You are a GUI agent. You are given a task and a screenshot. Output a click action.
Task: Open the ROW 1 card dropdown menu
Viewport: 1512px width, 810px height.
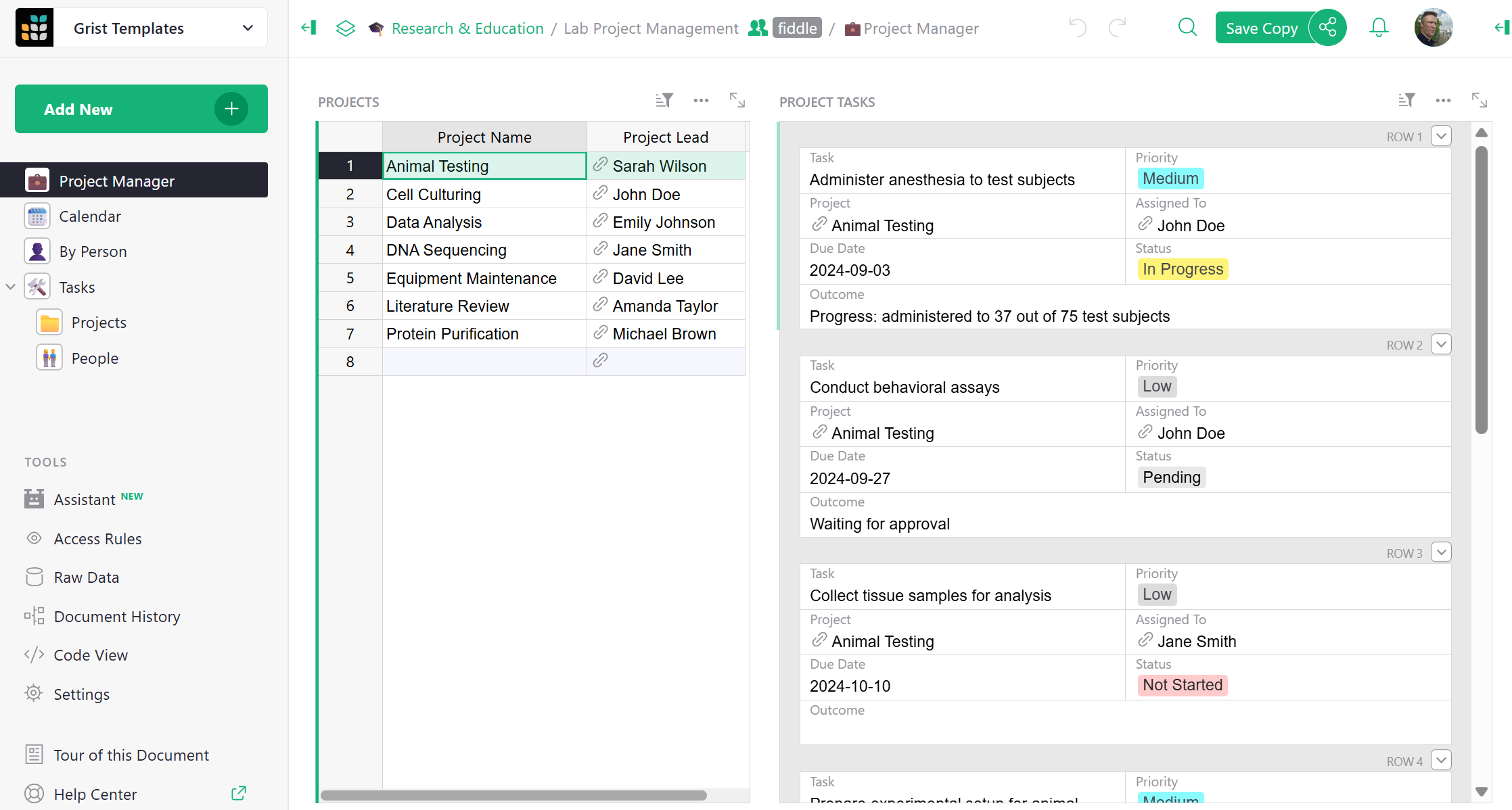click(x=1441, y=136)
